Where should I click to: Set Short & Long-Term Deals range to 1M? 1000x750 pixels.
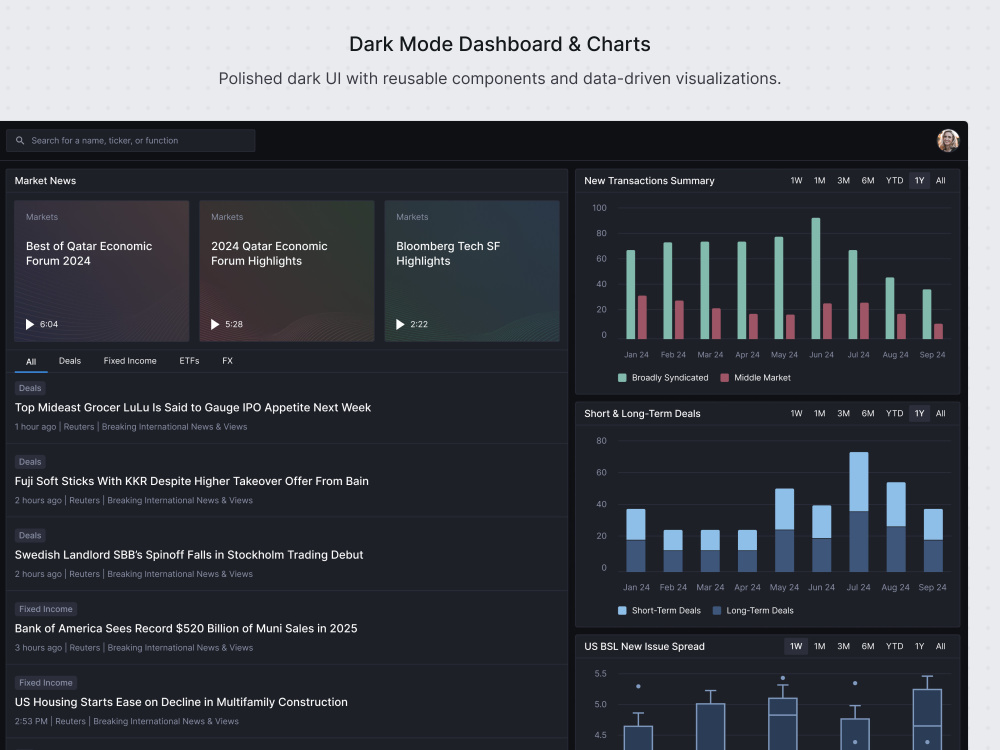click(820, 413)
